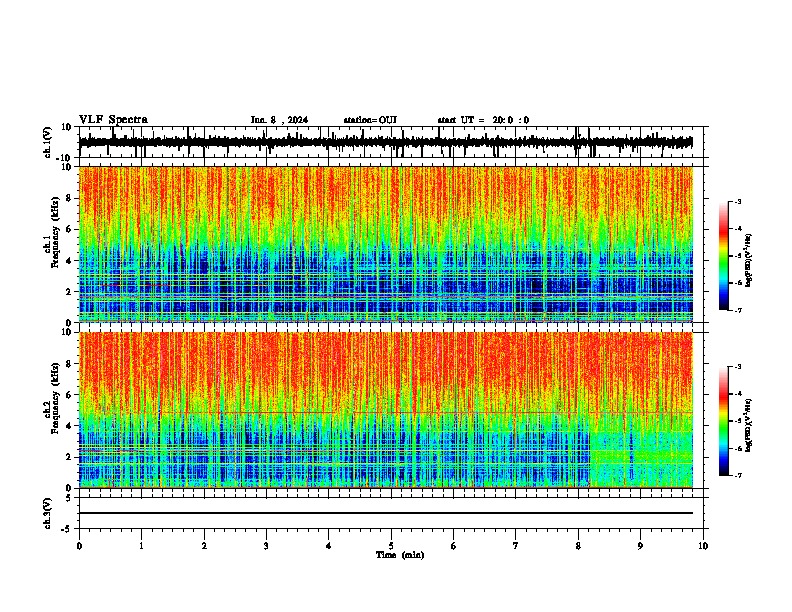Click the ch.1 Frequency (kHz) axis label
Viewport: 792px width, 612px height.
click(52, 232)
